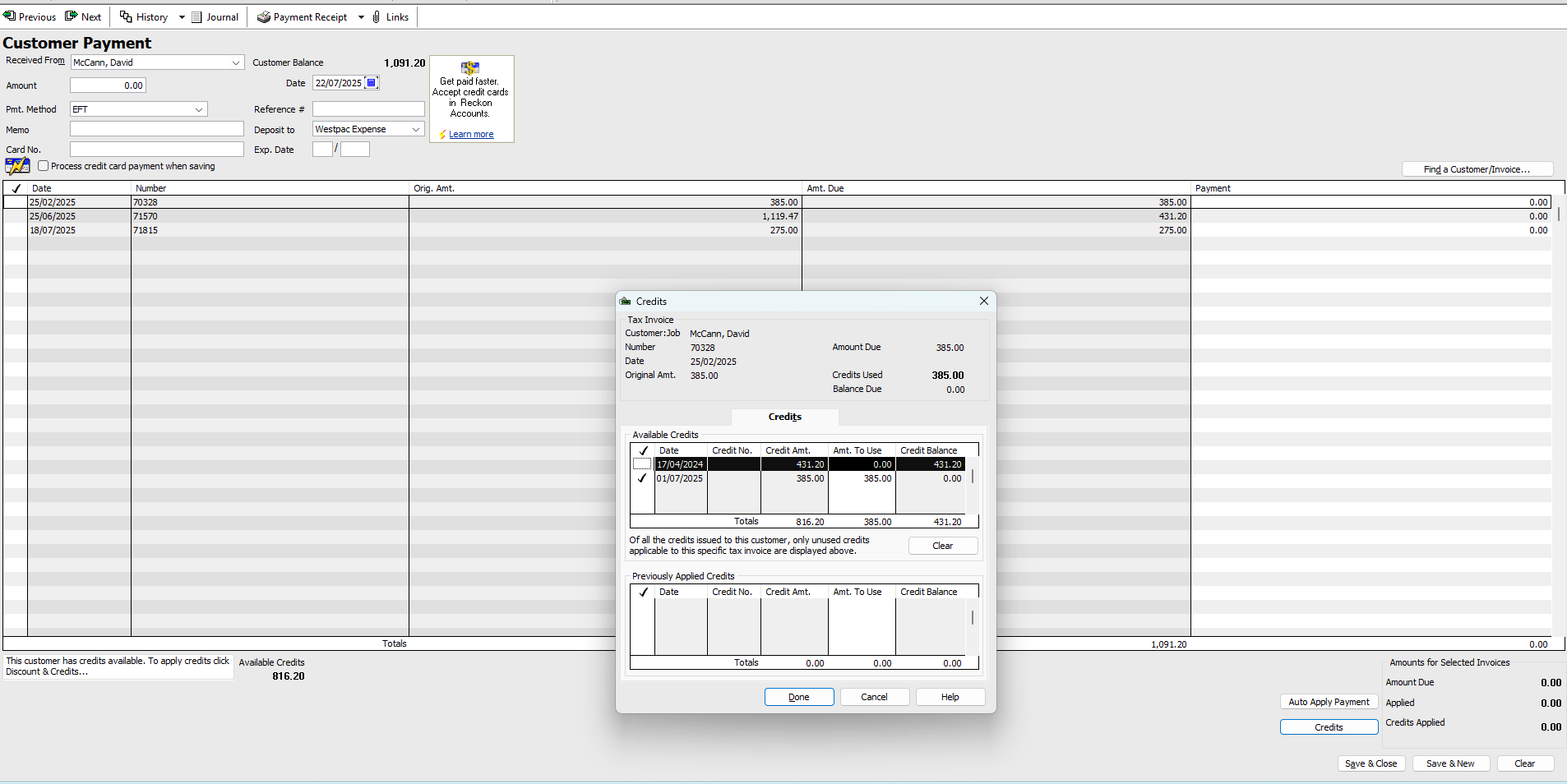1567x784 pixels.
Task: Click the credit card processing icon
Action: point(17,166)
